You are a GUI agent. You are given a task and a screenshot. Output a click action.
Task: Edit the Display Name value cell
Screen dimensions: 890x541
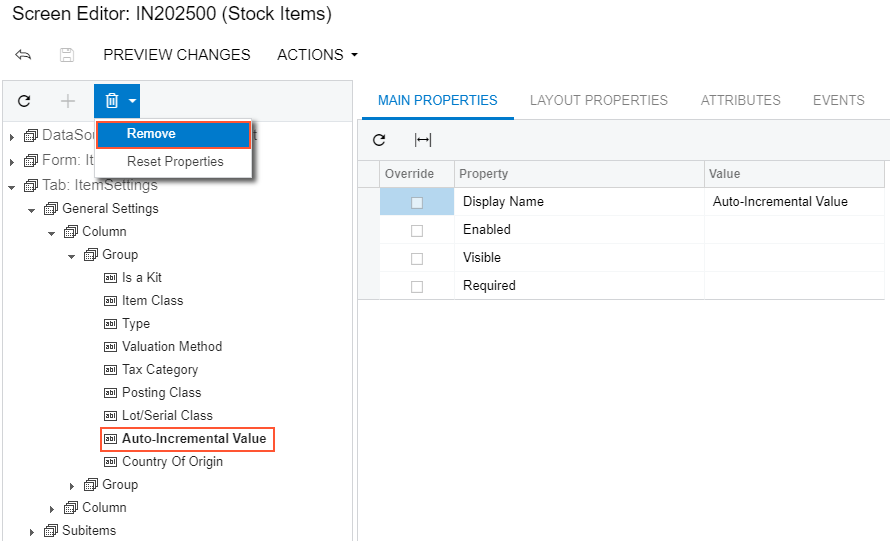tap(795, 202)
